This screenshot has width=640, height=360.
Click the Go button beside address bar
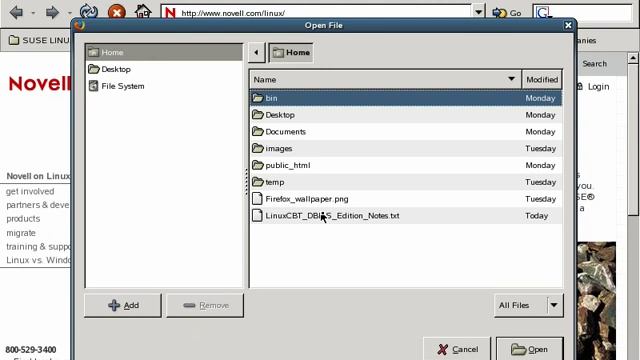[x=507, y=13]
